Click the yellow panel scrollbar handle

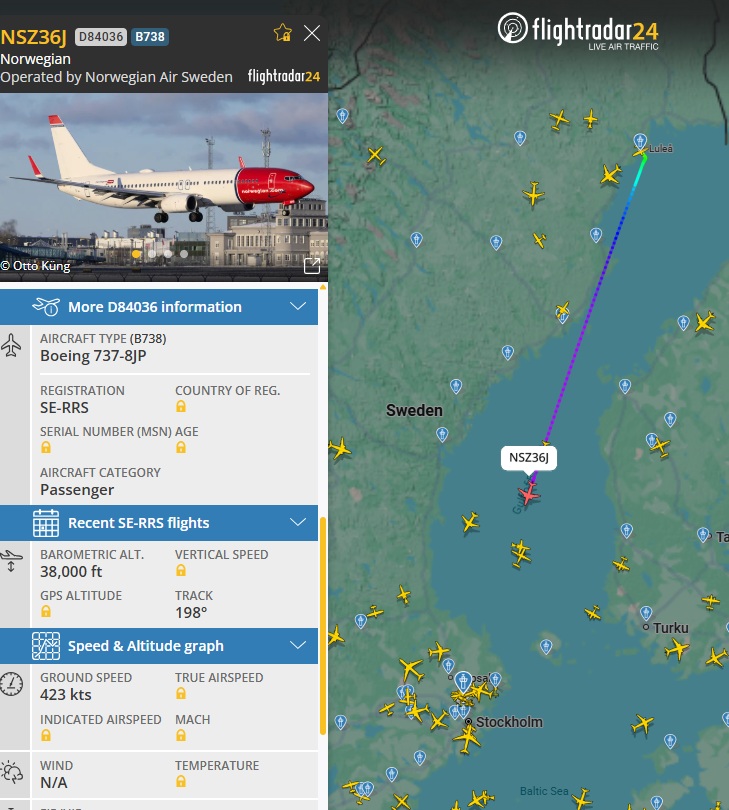coord(323,625)
